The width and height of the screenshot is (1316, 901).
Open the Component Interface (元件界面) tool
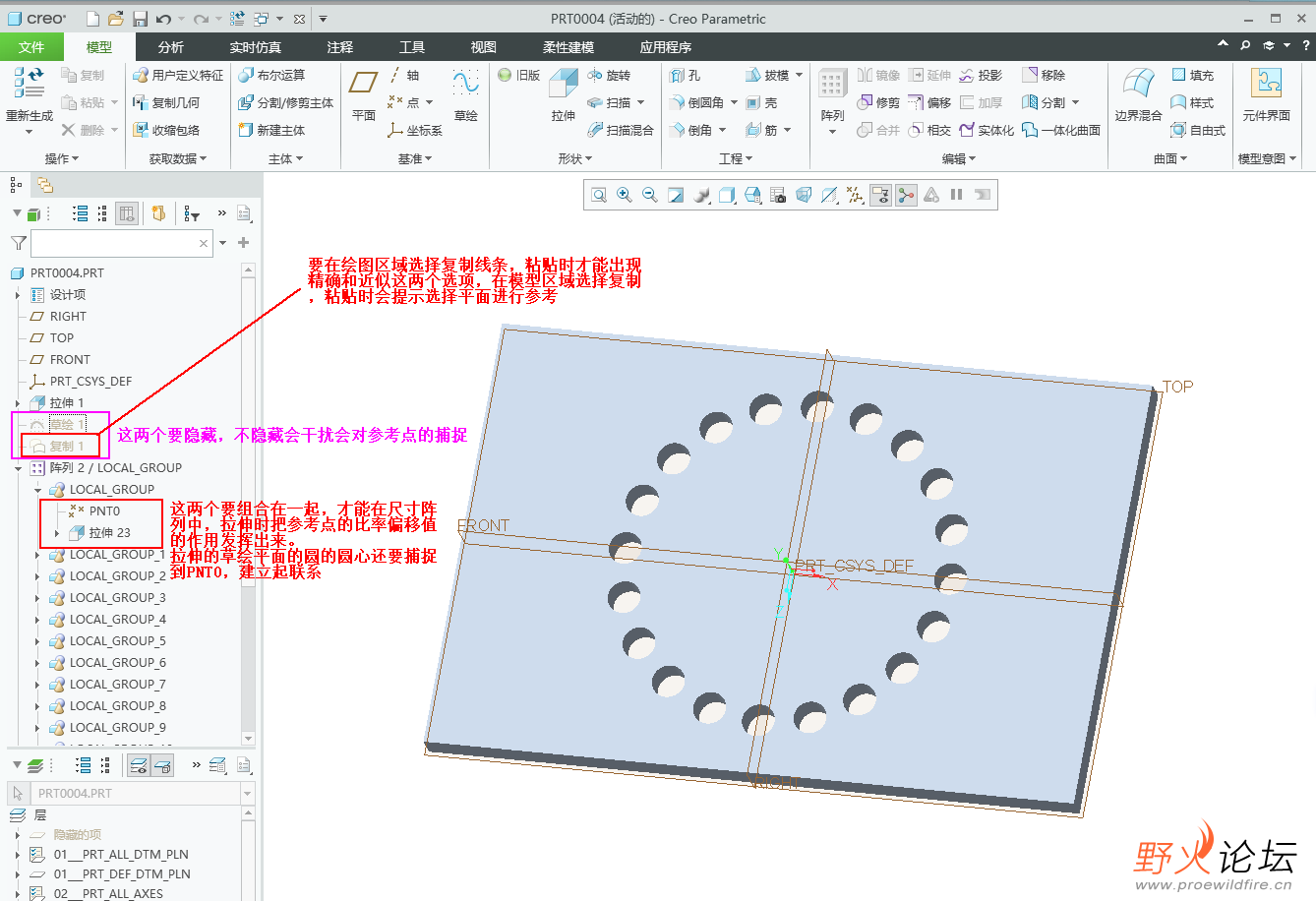click(1266, 94)
